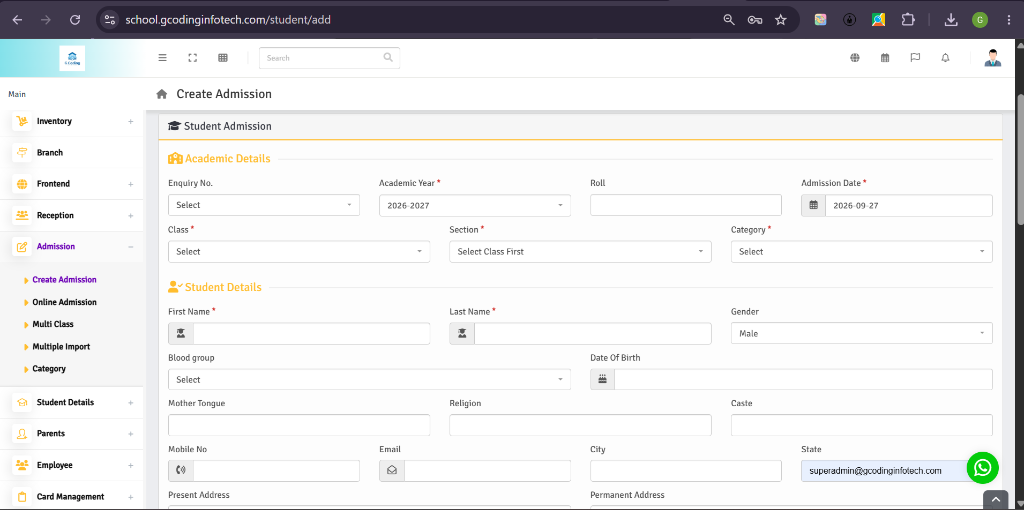The width and height of the screenshot is (1024, 510).
Task: Open the Chrome profile avatar G
Action: tap(980, 20)
